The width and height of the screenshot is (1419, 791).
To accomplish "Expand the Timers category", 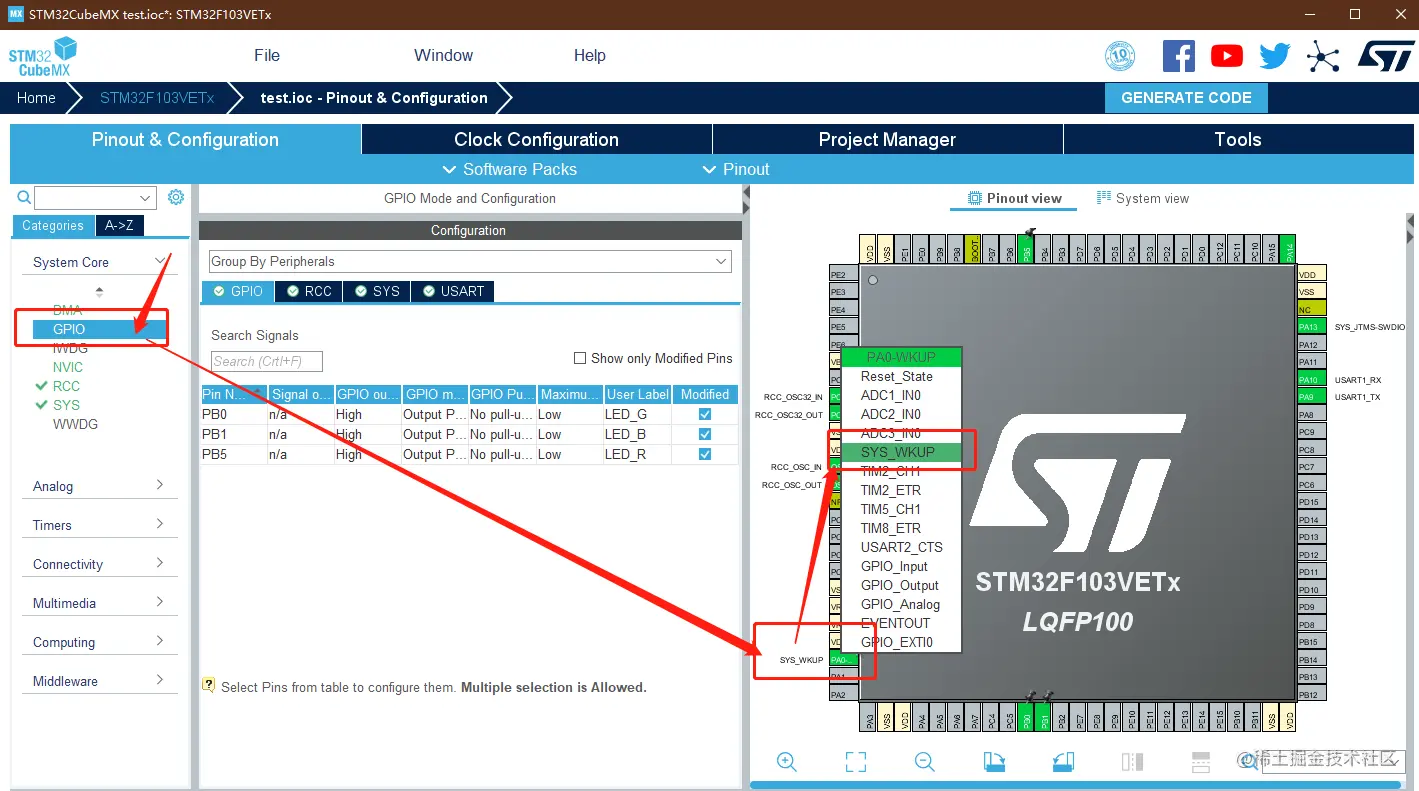I will coord(99,525).
